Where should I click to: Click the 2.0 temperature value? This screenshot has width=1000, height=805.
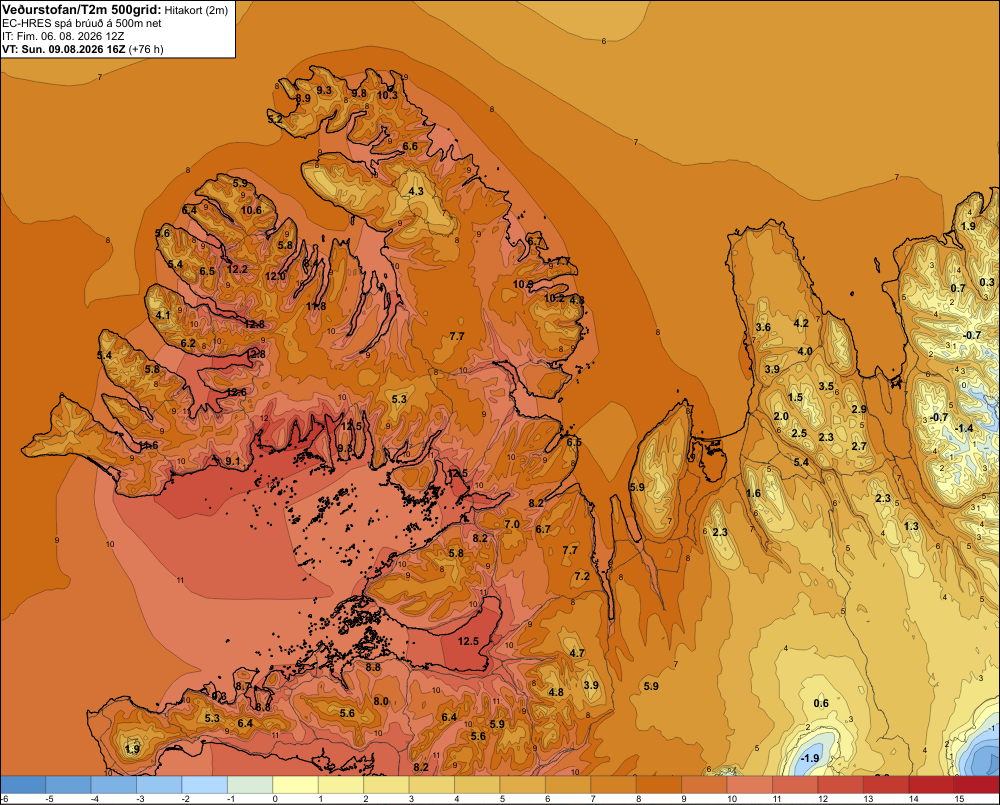[781, 417]
